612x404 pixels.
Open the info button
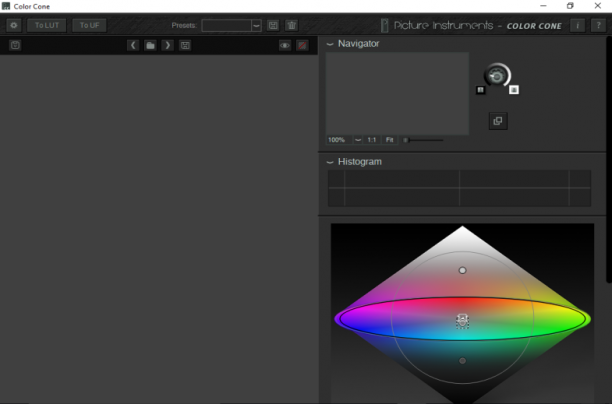coord(578,25)
